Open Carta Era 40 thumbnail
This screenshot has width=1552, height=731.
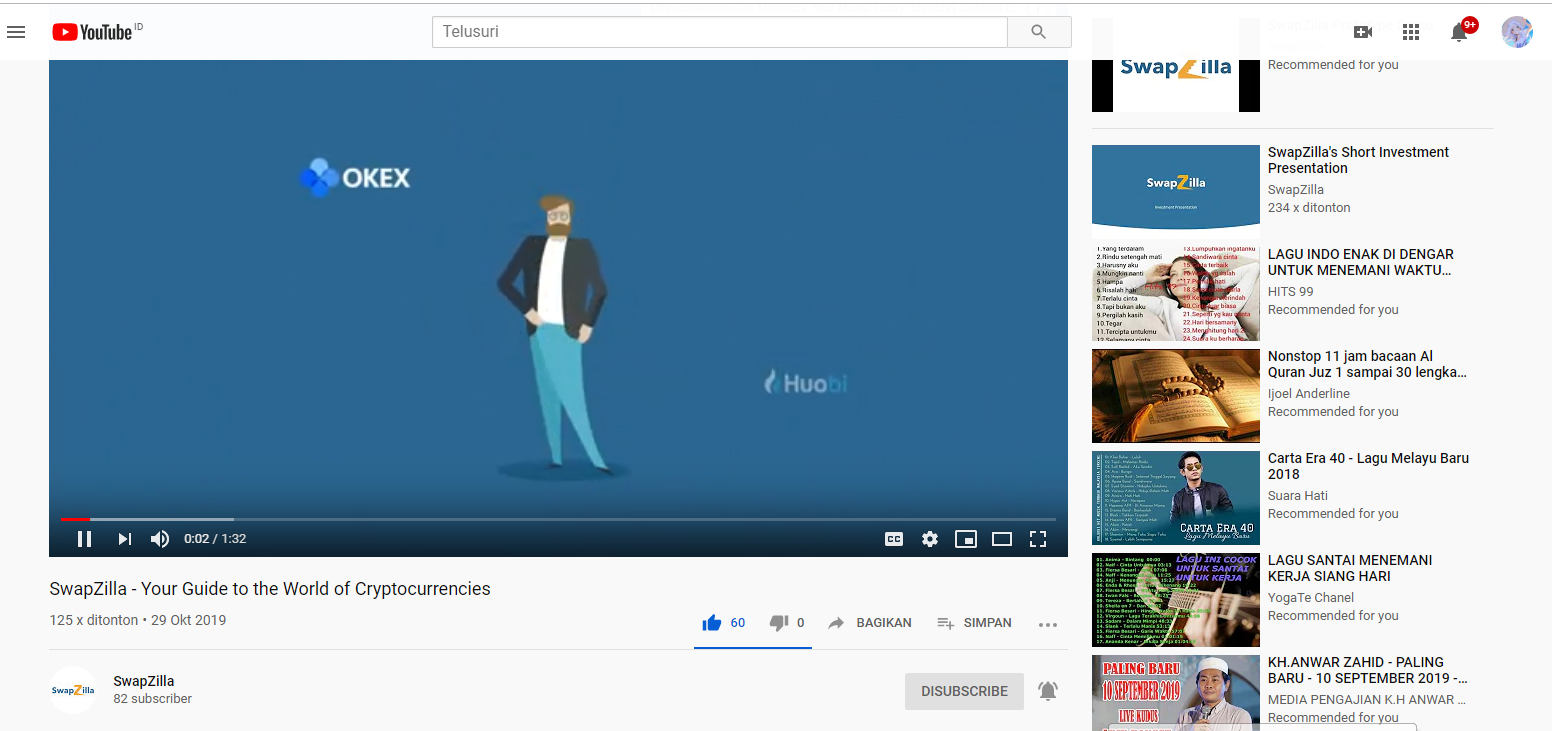(1176, 498)
